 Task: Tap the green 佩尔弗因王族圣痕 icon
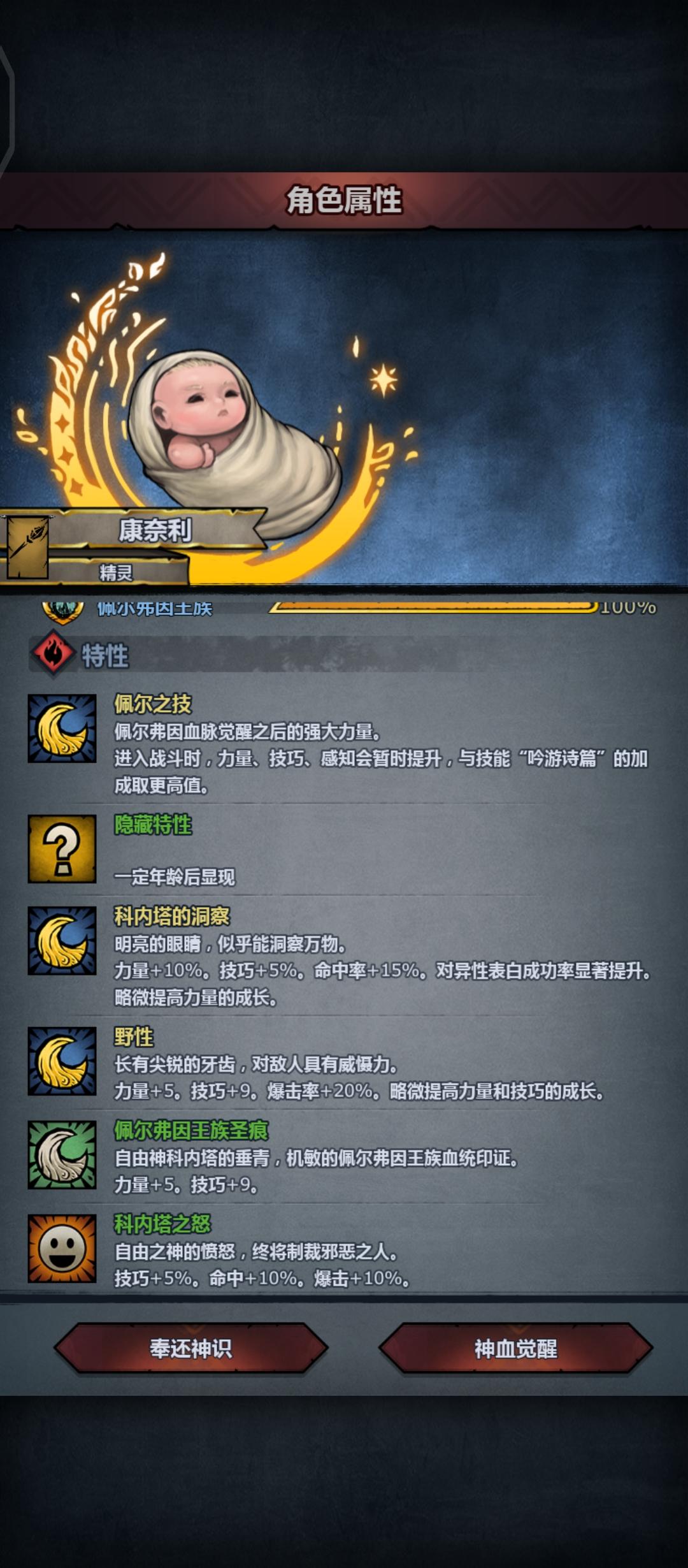pos(62,1154)
